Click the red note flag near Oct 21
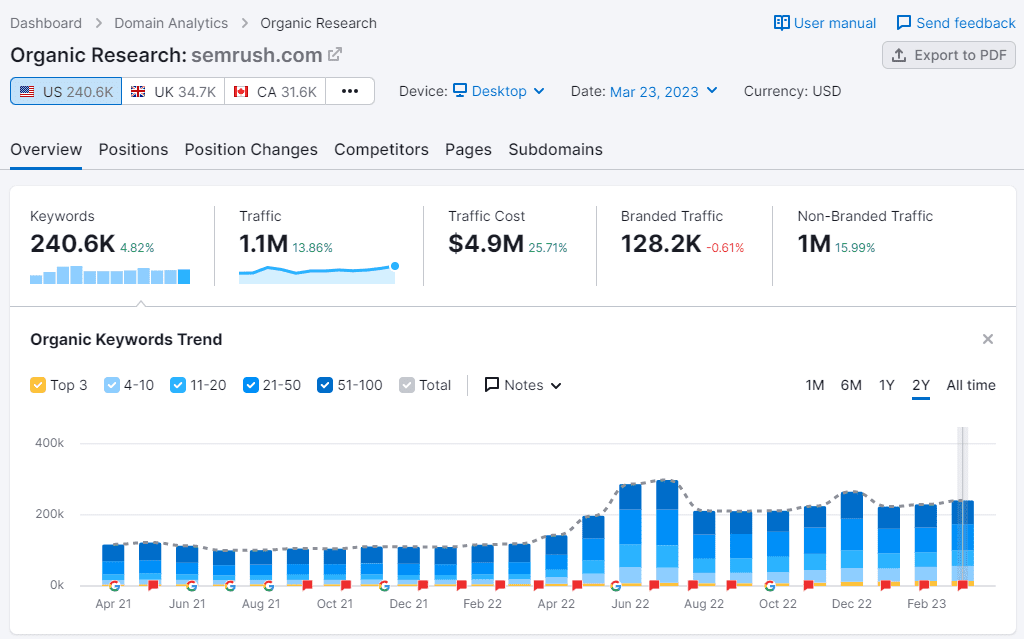 pos(345,585)
